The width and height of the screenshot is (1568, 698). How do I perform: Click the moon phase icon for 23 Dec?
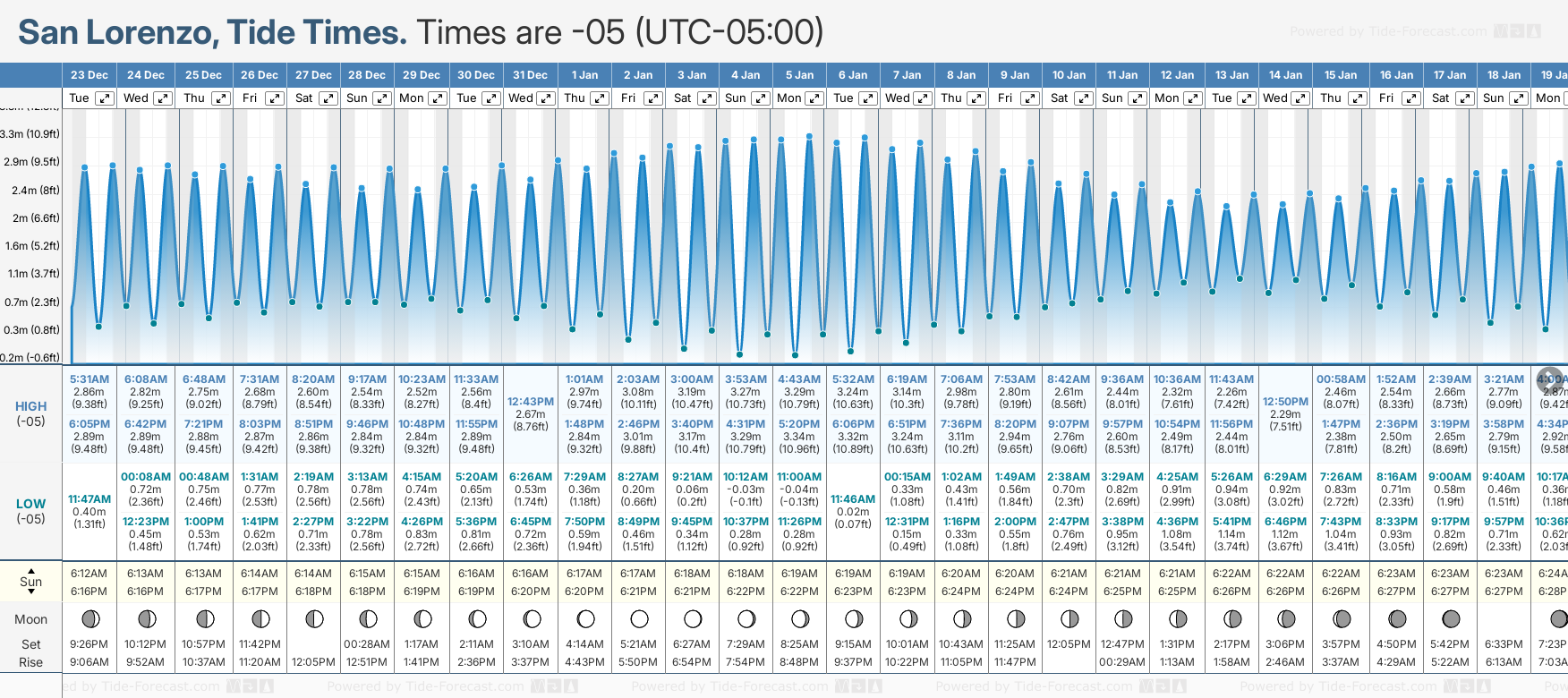(89, 618)
